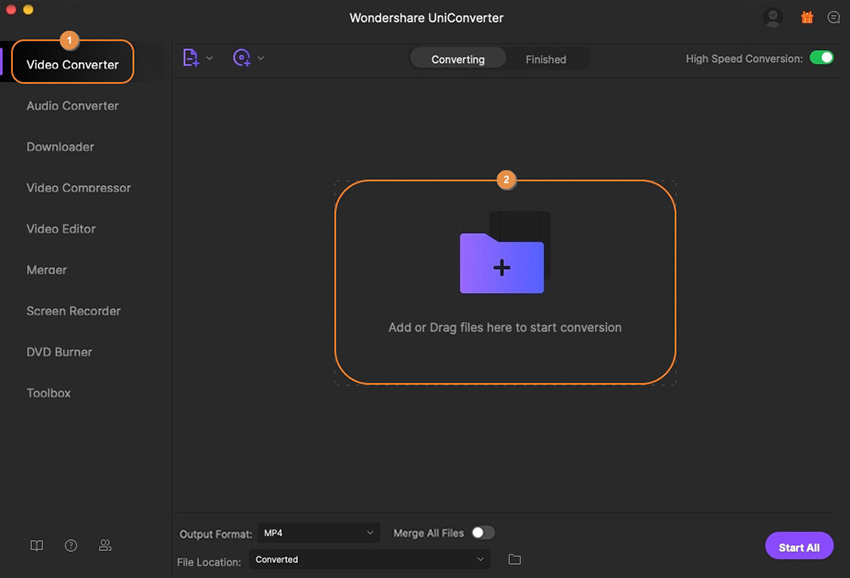This screenshot has height=578, width=850.
Task: Select the Converting tab
Action: pos(458,59)
